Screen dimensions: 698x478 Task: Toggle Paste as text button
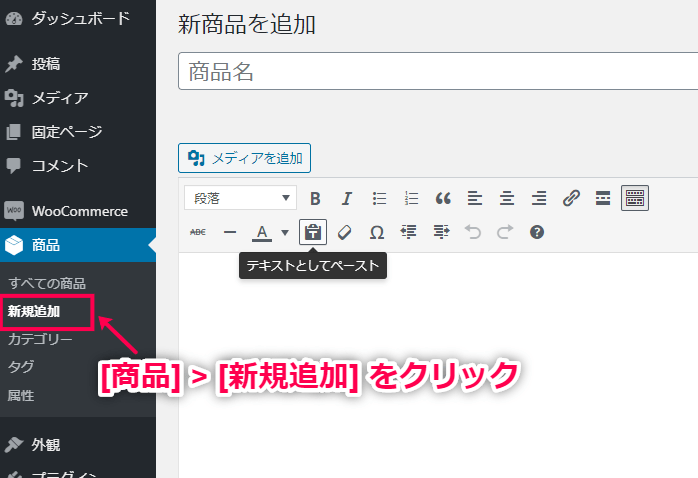[x=313, y=232]
